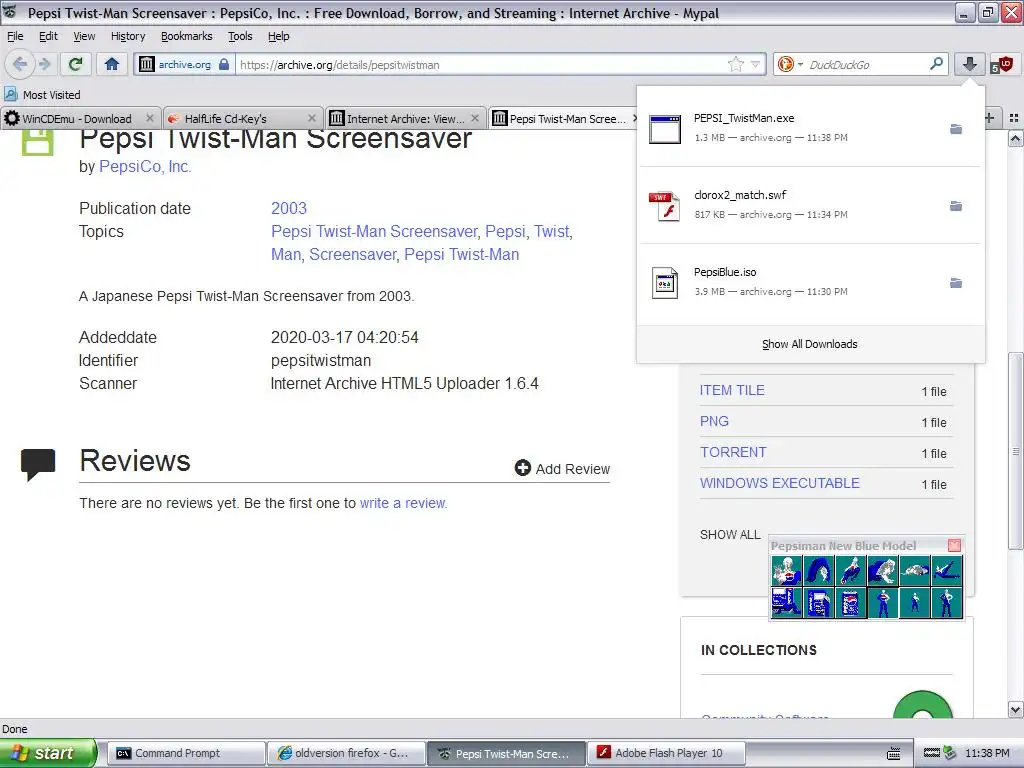Open the History menu
Image resolution: width=1024 pixels, height=768 pixels.
(128, 36)
